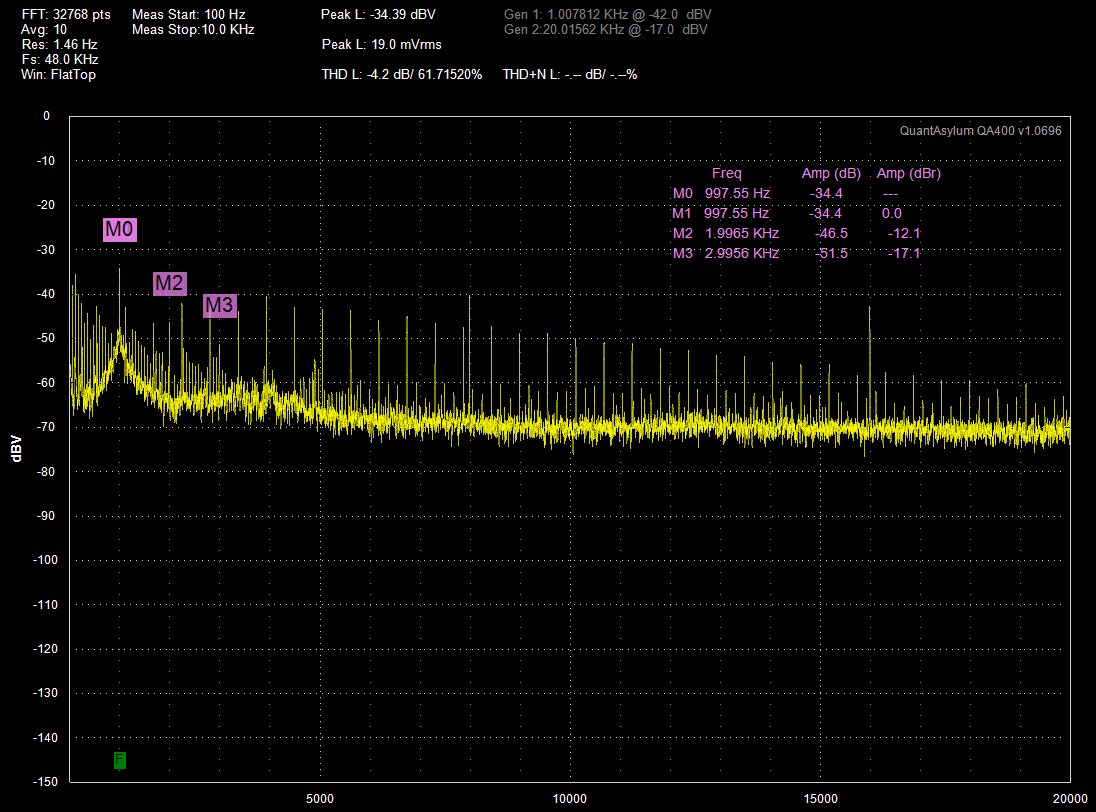This screenshot has height=812, width=1096.
Task: Click the M0 row frequency 997.55 Hz
Action: coord(737,194)
